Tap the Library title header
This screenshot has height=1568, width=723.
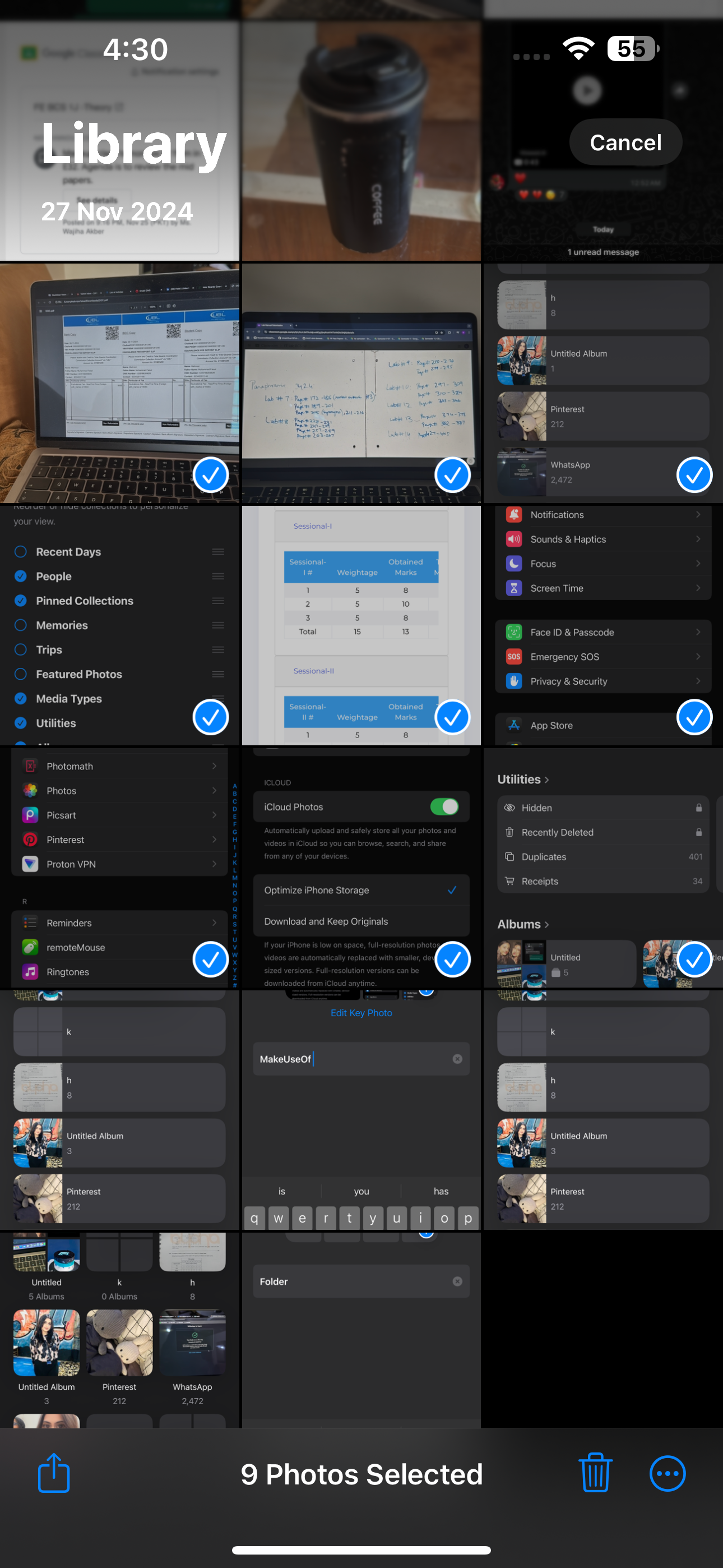click(134, 144)
